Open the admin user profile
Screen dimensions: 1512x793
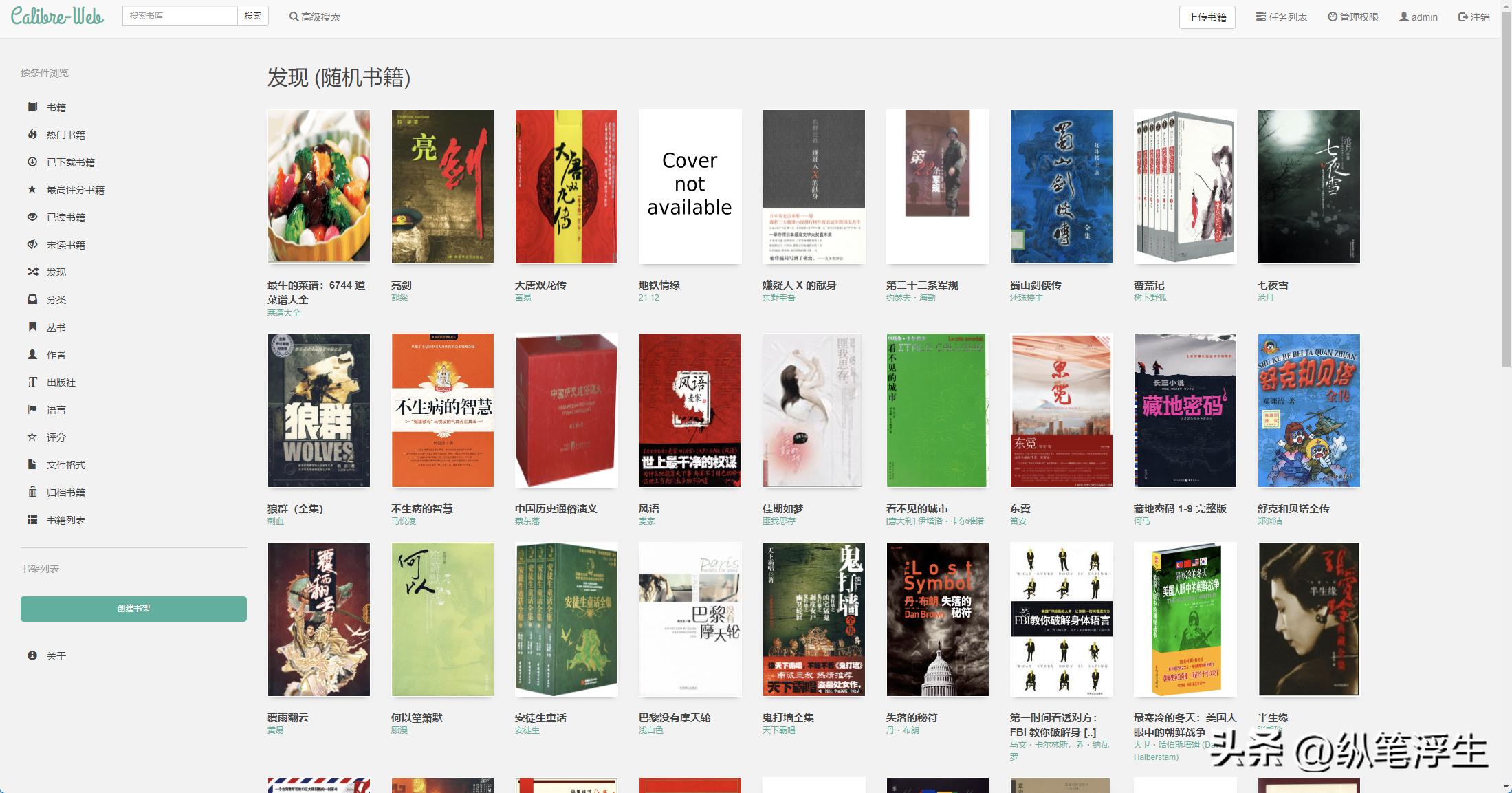(1418, 17)
